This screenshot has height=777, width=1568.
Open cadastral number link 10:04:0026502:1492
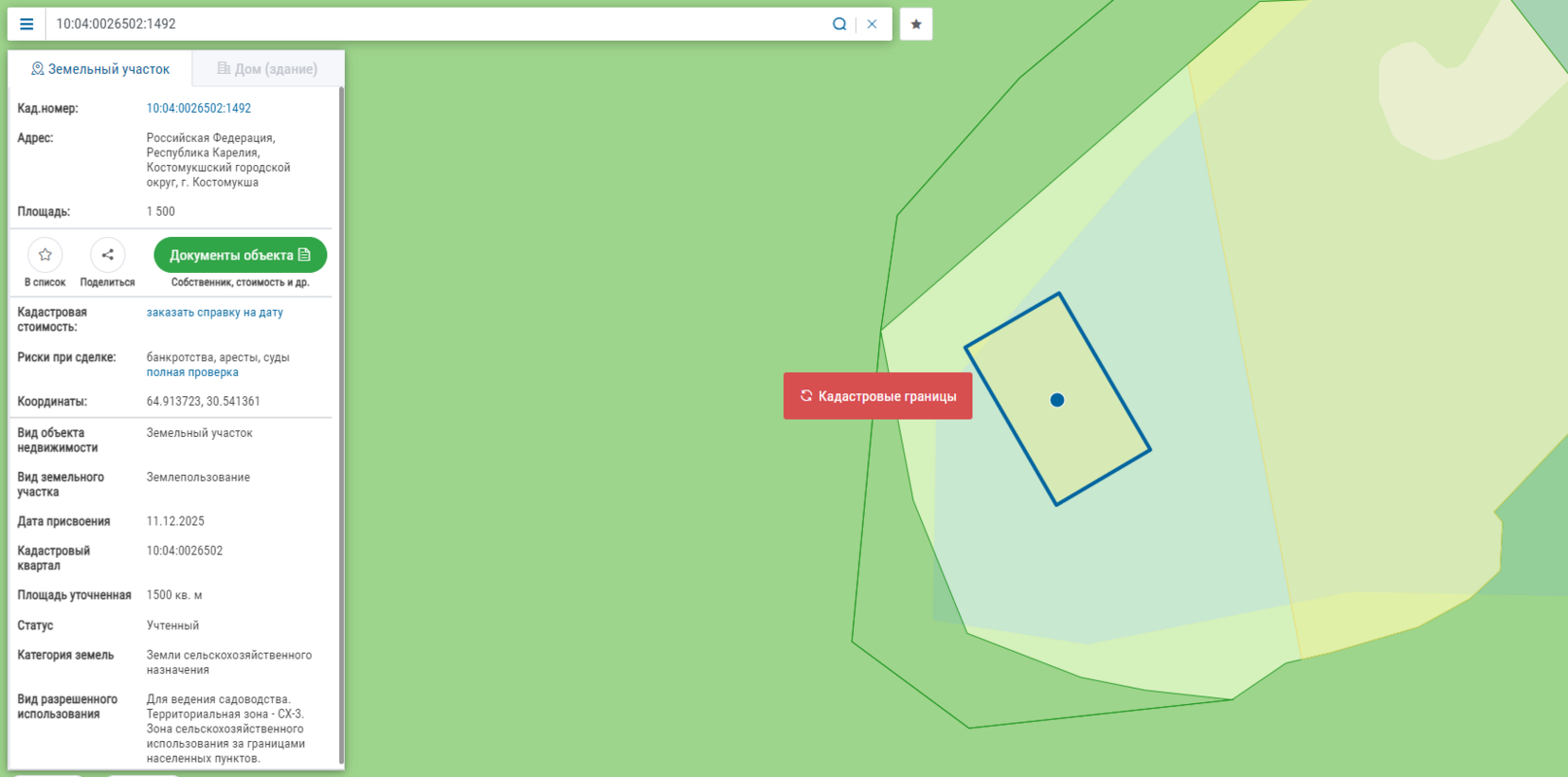click(x=198, y=108)
